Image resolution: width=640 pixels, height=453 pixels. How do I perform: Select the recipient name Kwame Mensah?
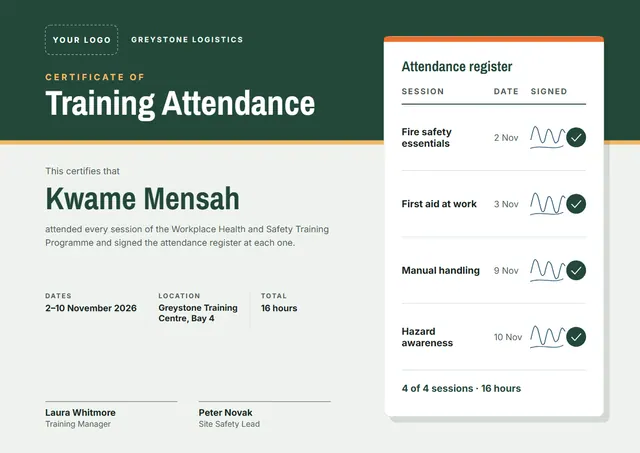point(142,199)
